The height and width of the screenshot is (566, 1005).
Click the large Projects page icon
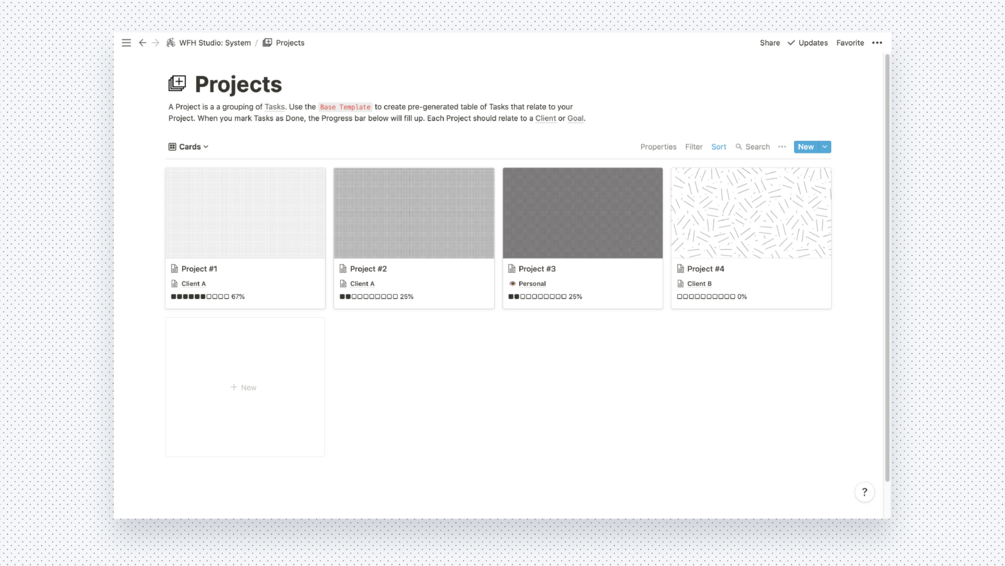tap(178, 84)
